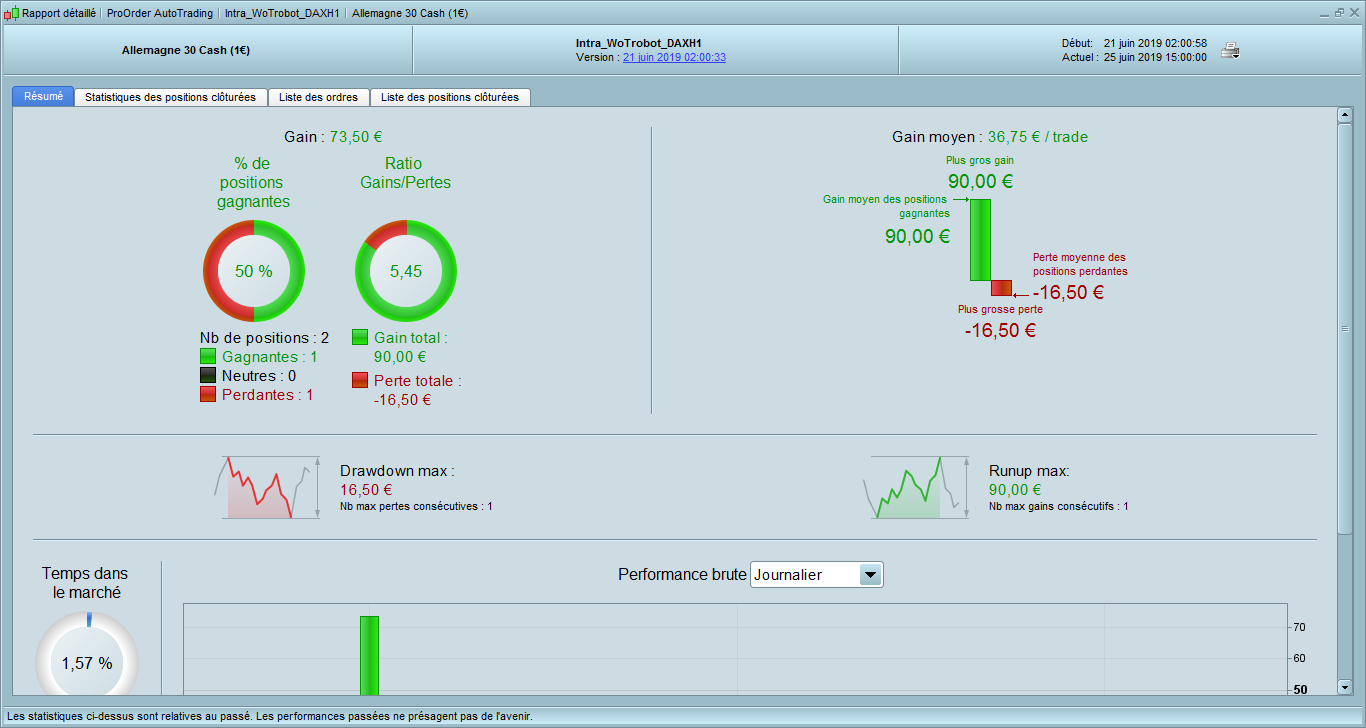Click the dropdown arrow next to Journalier

coord(871,575)
